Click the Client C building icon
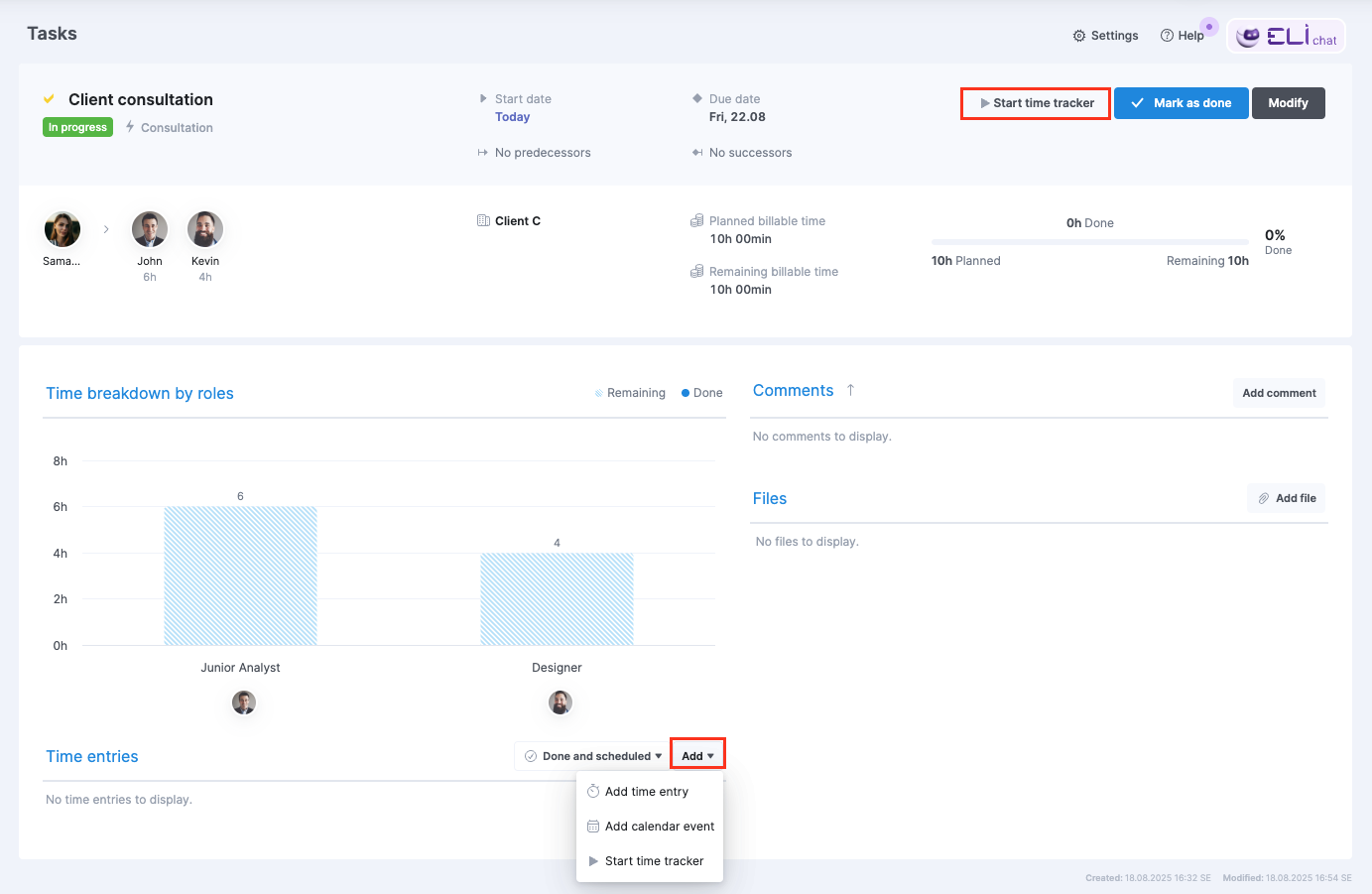Image resolution: width=1372 pixels, height=894 pixels. [x=483, y=220]
